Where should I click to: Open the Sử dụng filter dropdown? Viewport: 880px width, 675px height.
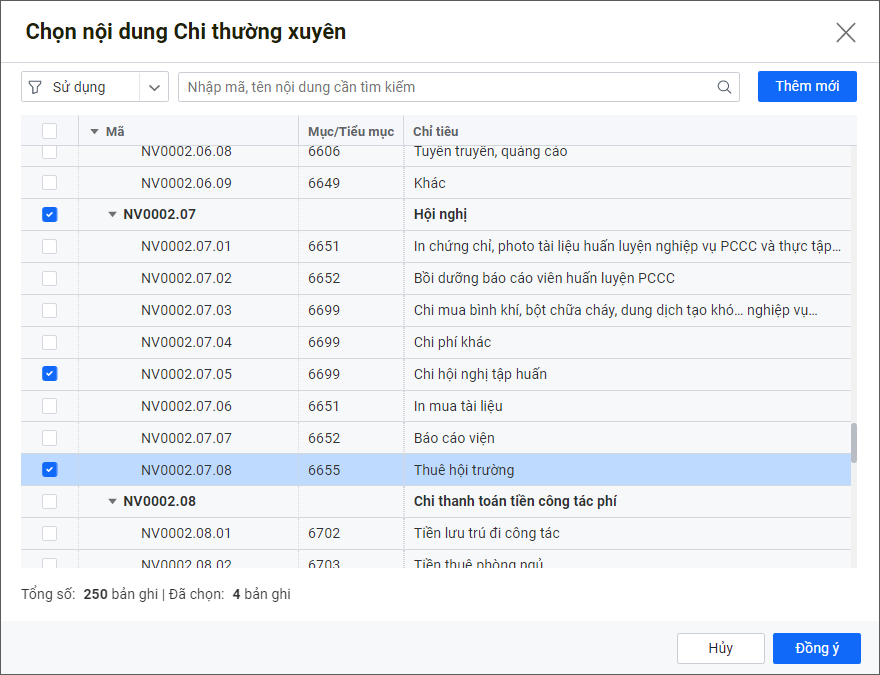click(154, 87)
